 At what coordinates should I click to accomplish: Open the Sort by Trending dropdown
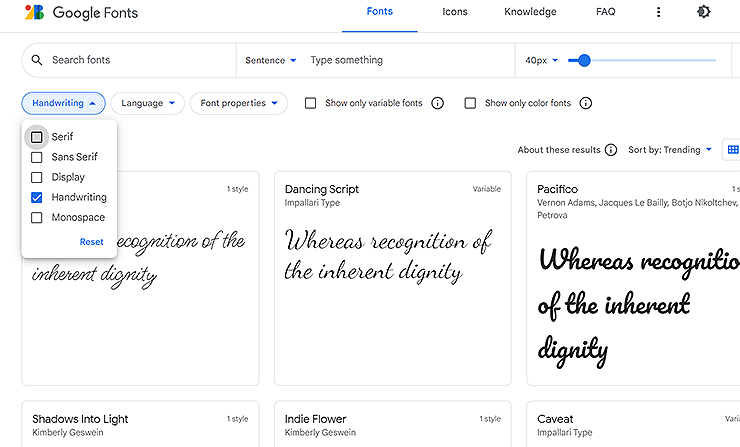[x=670, y=150]
